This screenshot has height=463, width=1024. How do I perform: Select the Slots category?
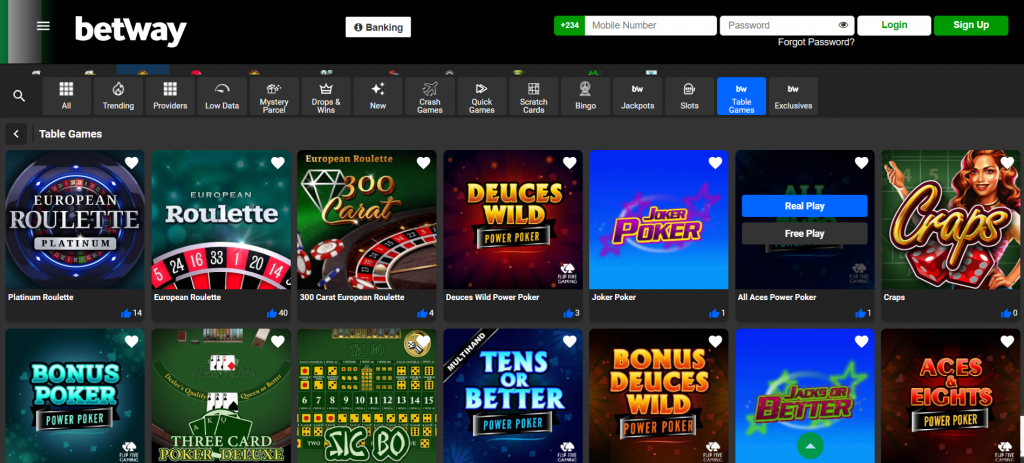(690, 96)
